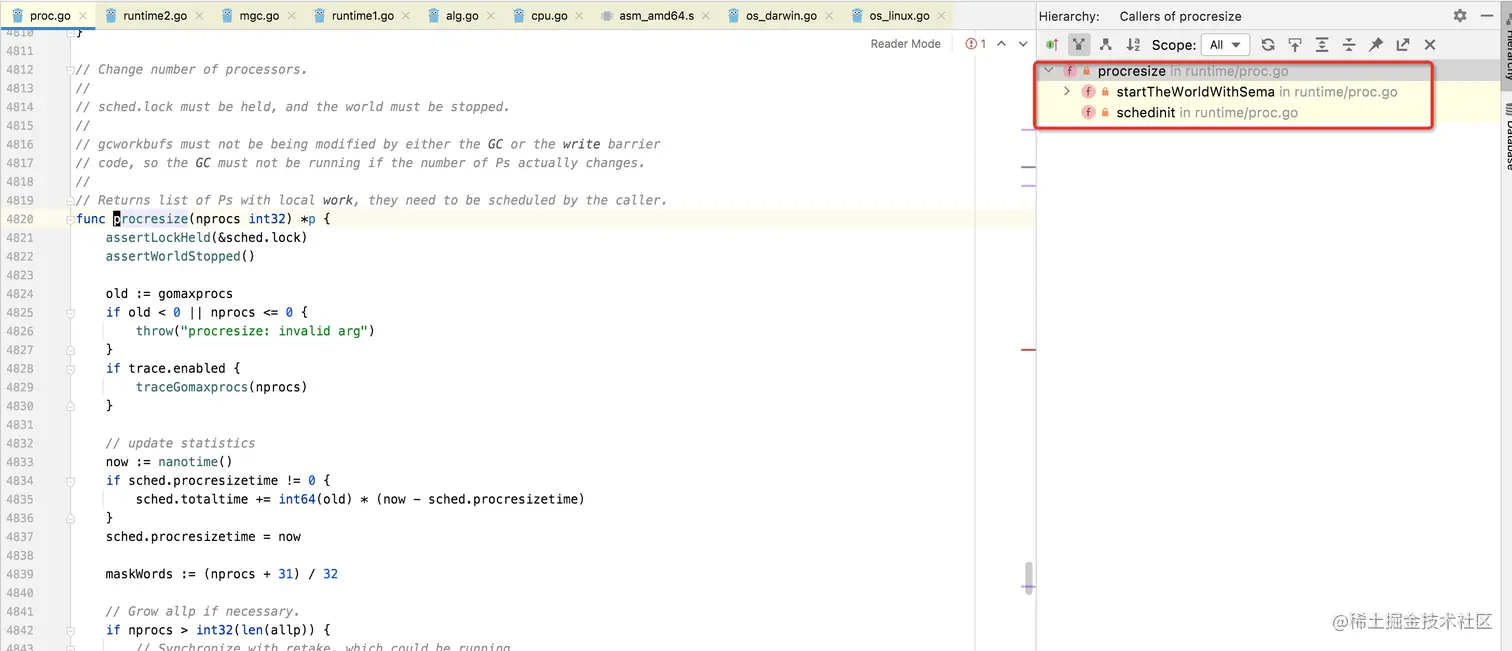Open the Hierarchy side tool window stripe
This screenshot has height=651, width=1512.
click(1505, 45)
